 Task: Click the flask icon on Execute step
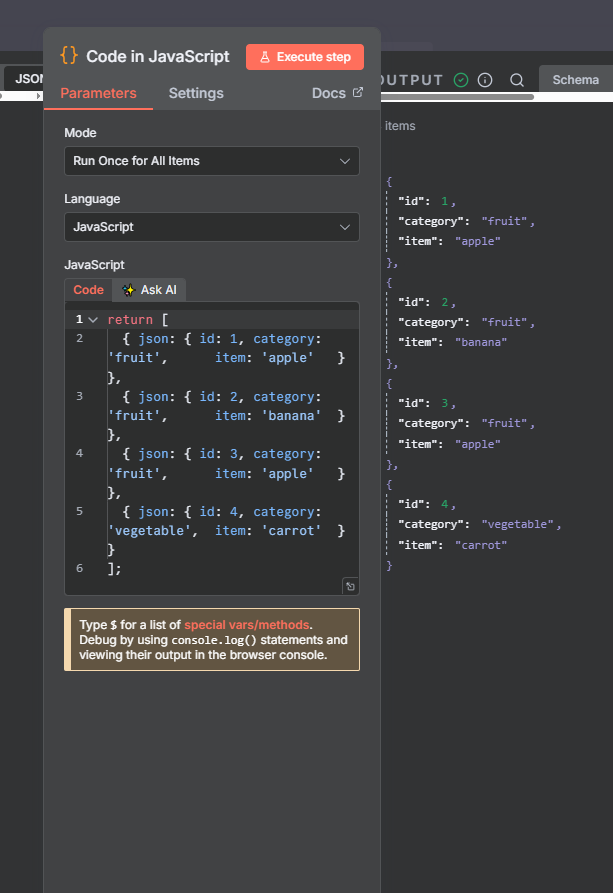click(x=265, y=57)
